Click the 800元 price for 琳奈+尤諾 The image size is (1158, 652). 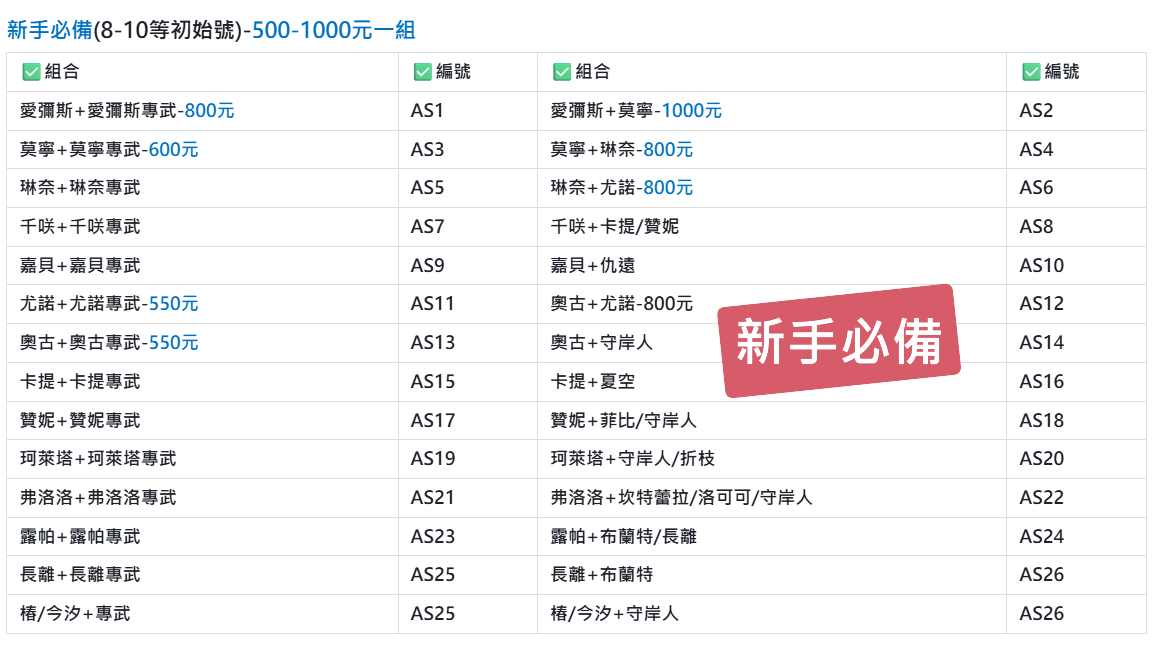pos(668,188)
